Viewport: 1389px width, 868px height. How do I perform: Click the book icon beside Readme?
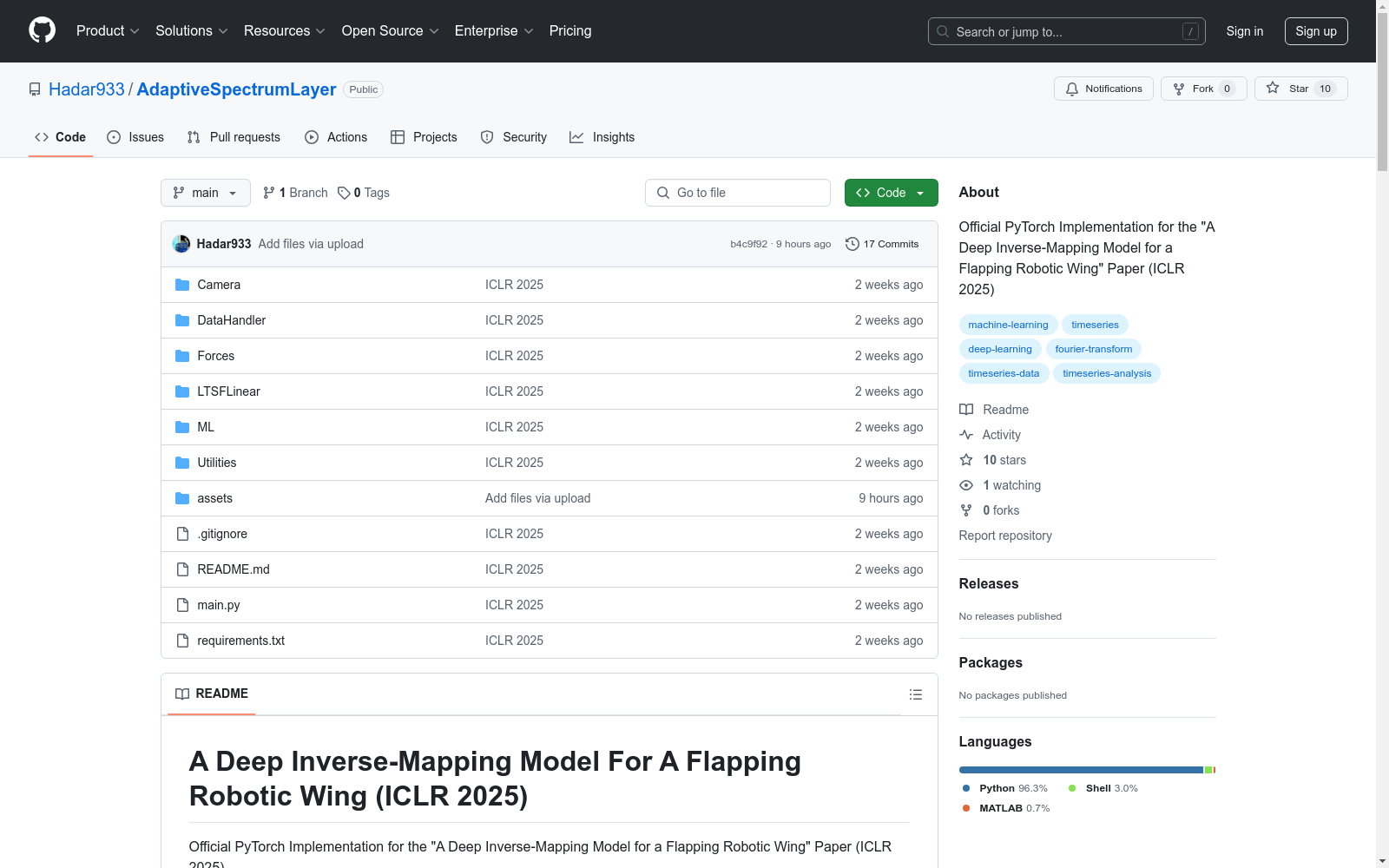966,410
